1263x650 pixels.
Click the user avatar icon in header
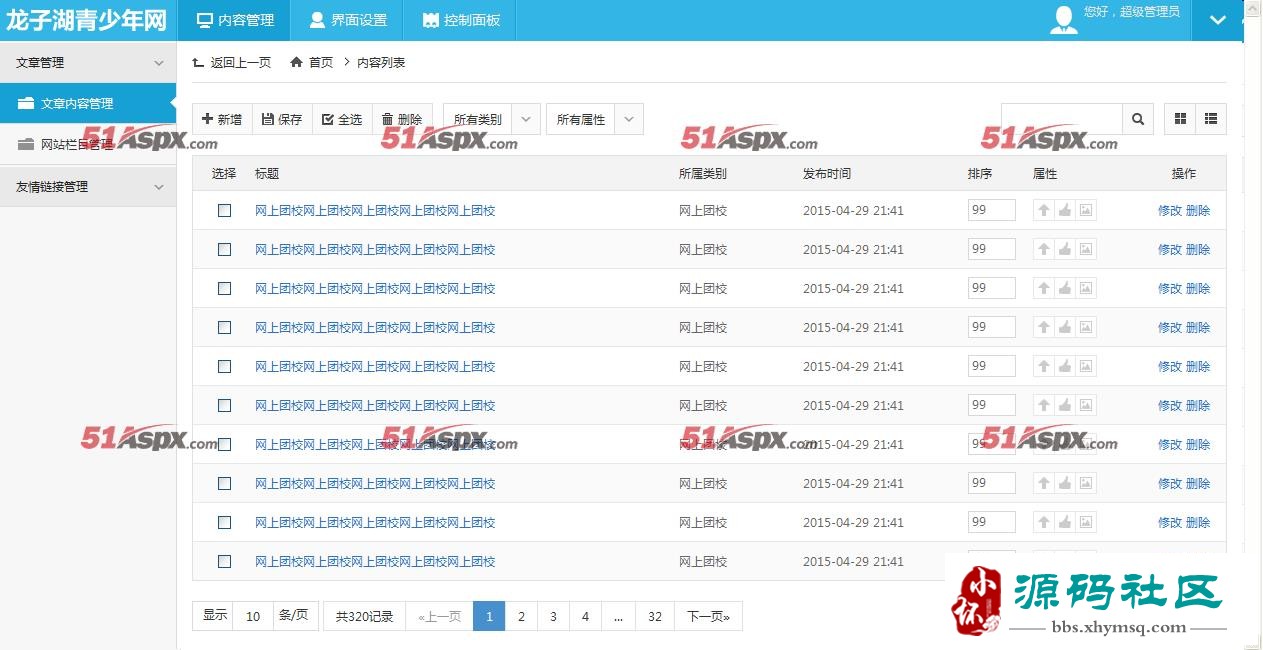click(x=1064, y=20)
